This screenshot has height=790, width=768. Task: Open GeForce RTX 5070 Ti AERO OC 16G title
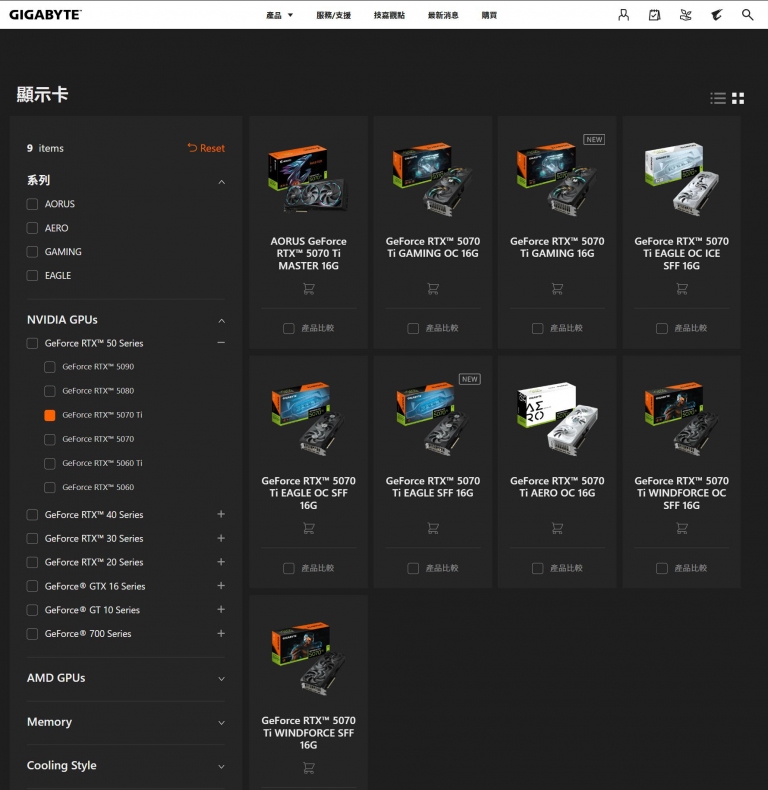557,487
